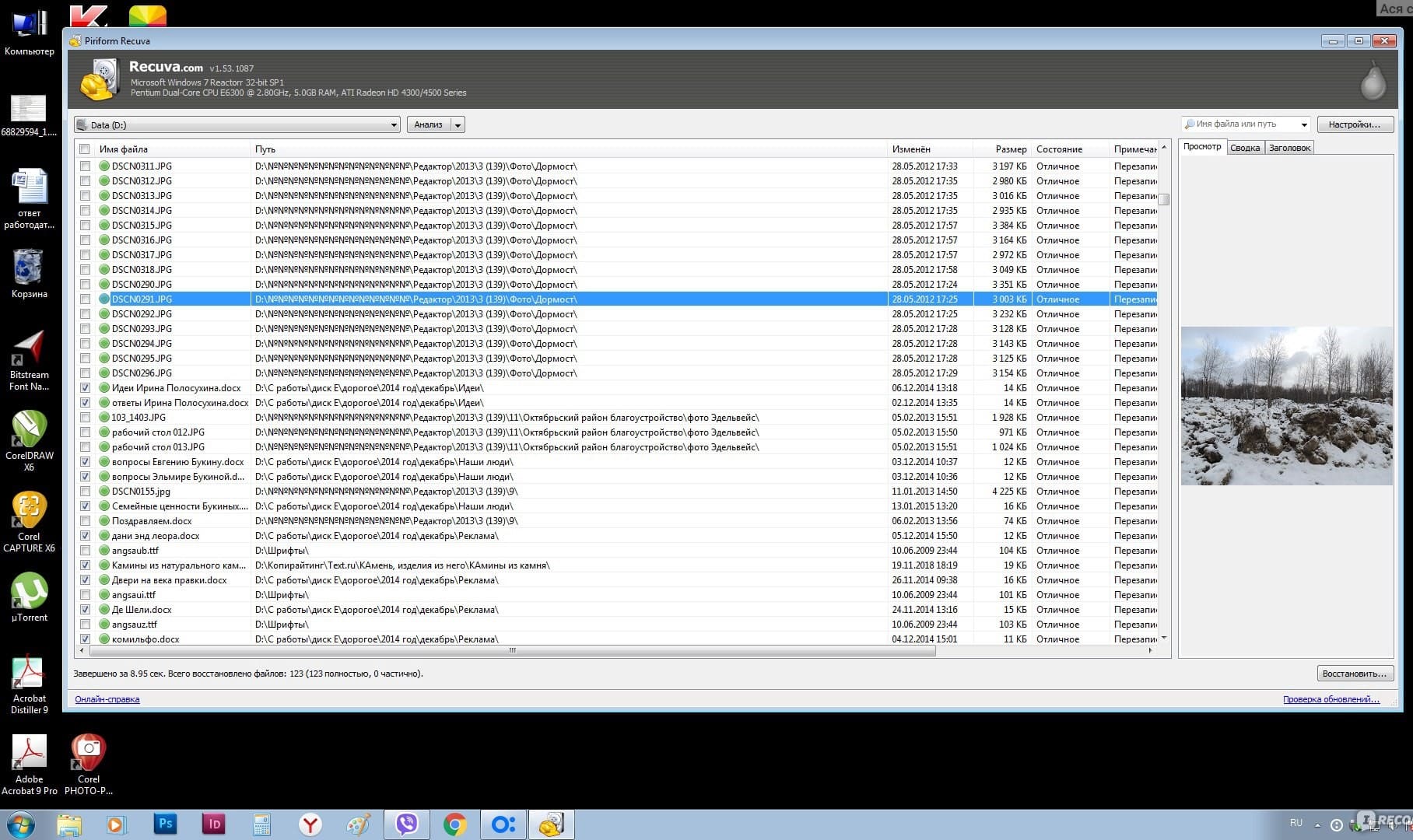Screen dimensions: 1413x840
Task: Open Google Chrome from the taskbar
Action: [454, 824]
